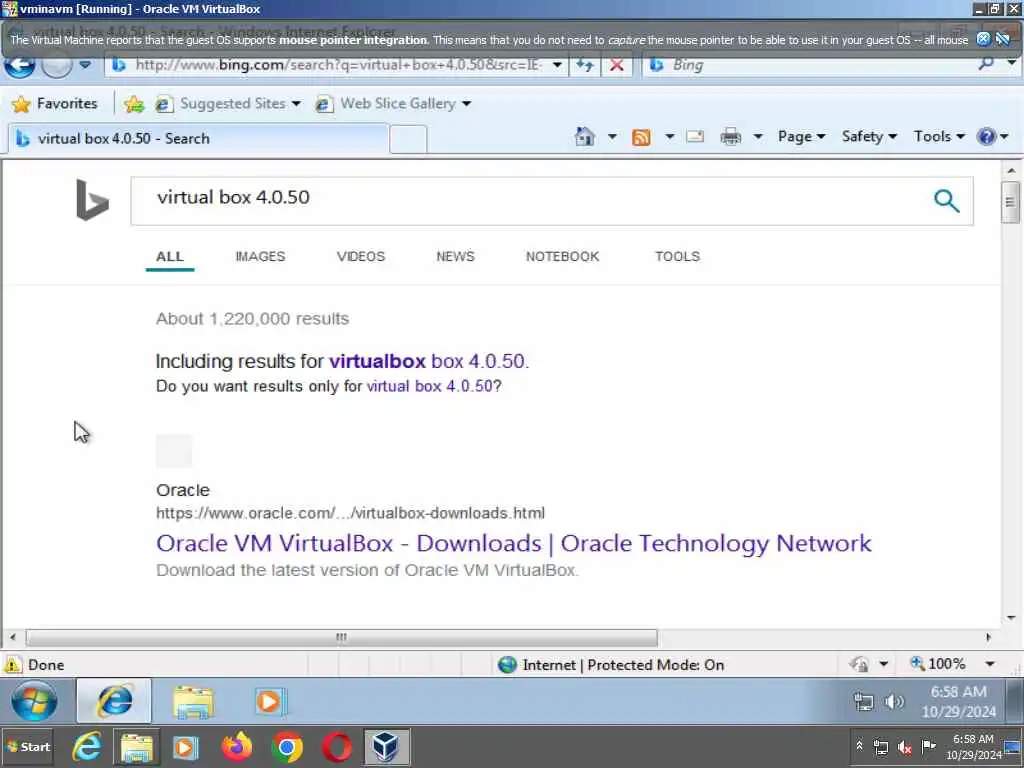Click the RSS feeds icon
Viewport: 1024px width, 768px height.
(x=641, y=136)
